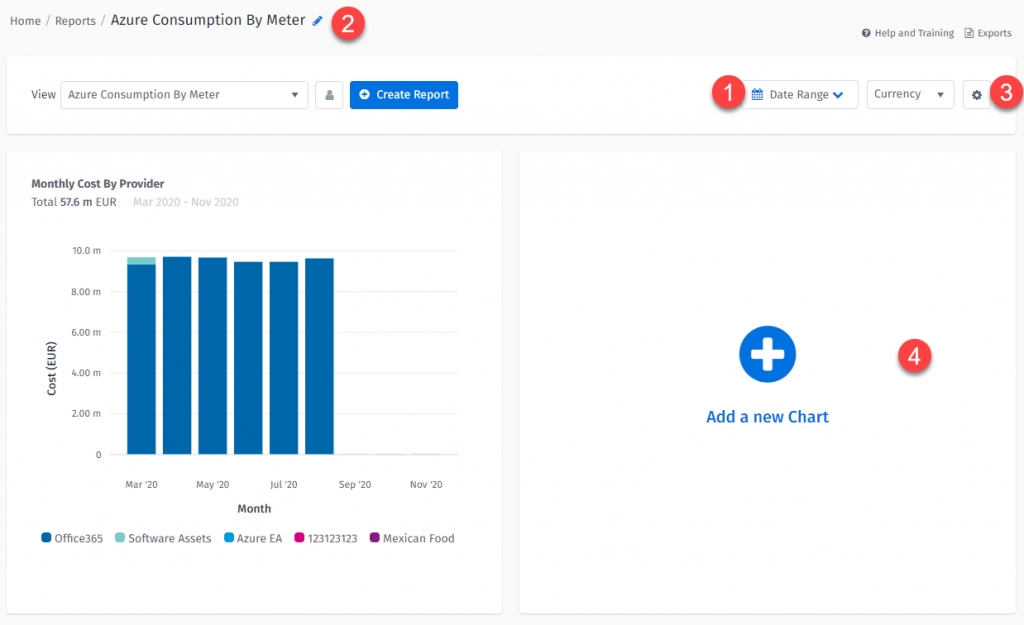This screenshot has height=625, width=1024.
Task: Click the pencil edit icon beside report title
Action: [x=318, y=21]
